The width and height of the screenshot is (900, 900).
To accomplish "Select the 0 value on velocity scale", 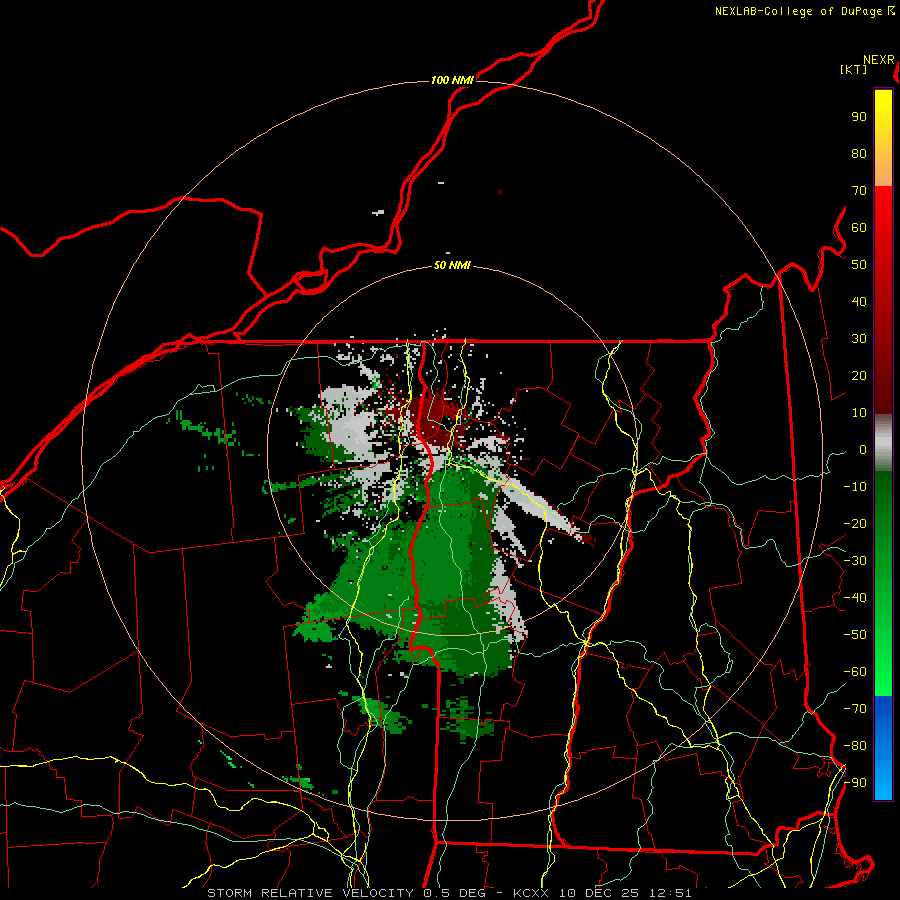I will [x=863, y=450].
